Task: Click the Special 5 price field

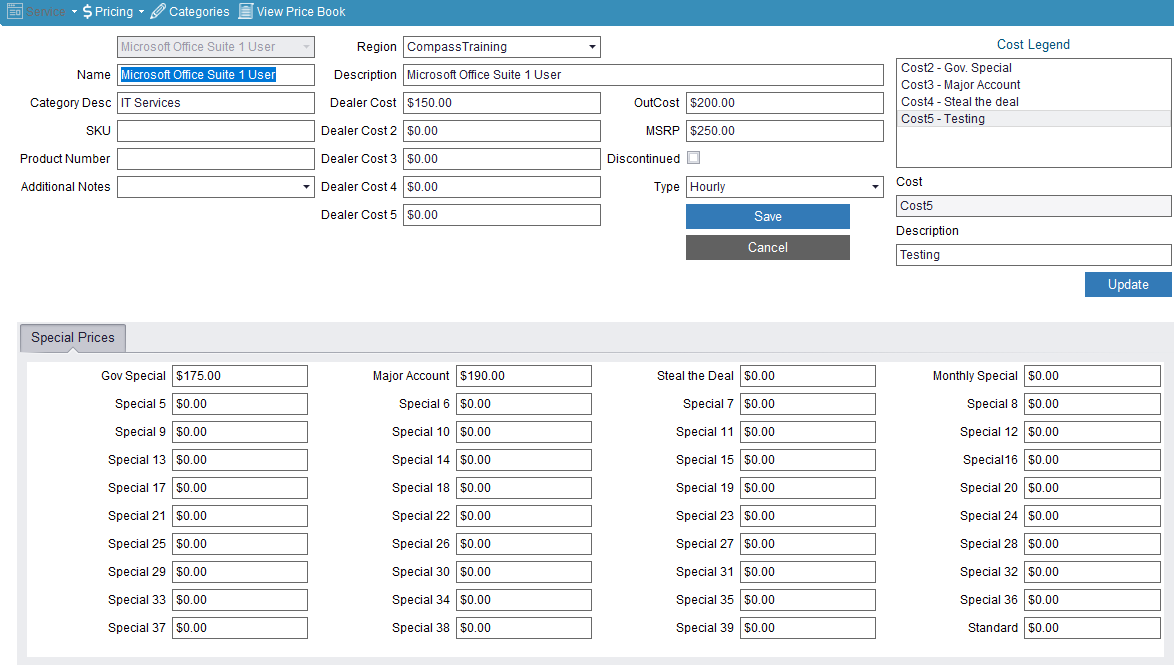Action: [240, 404]
